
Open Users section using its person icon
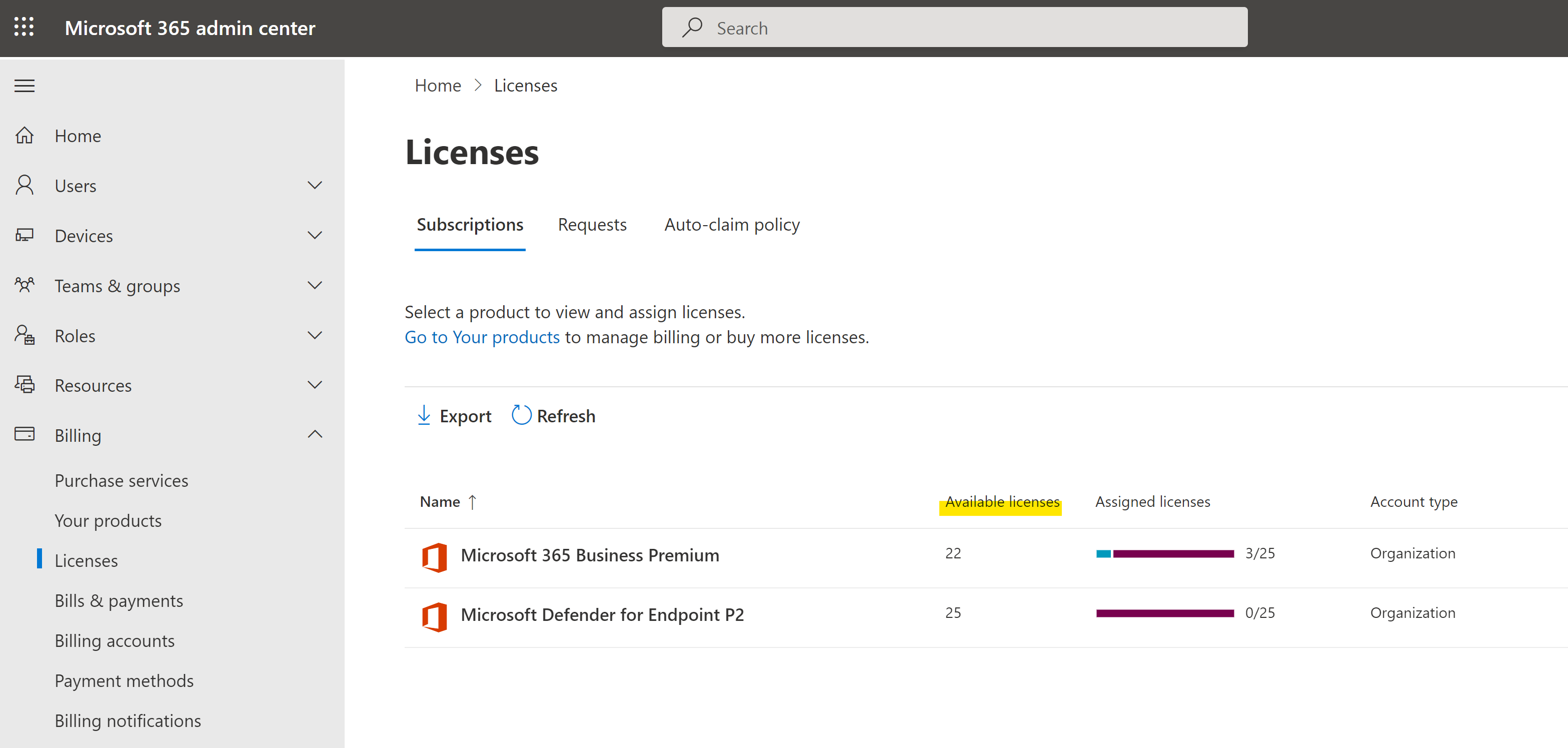point(25,185)
